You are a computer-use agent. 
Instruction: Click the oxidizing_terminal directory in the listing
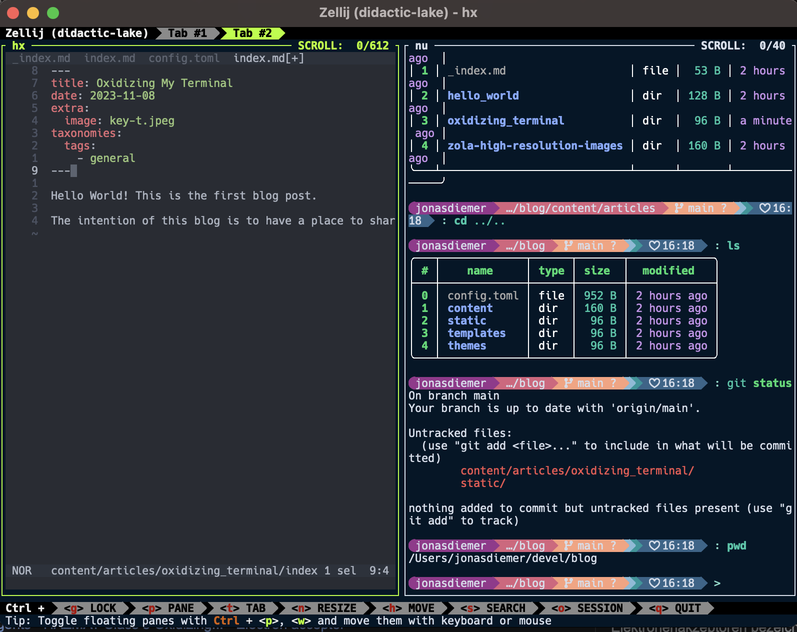[x=505, y=121]
